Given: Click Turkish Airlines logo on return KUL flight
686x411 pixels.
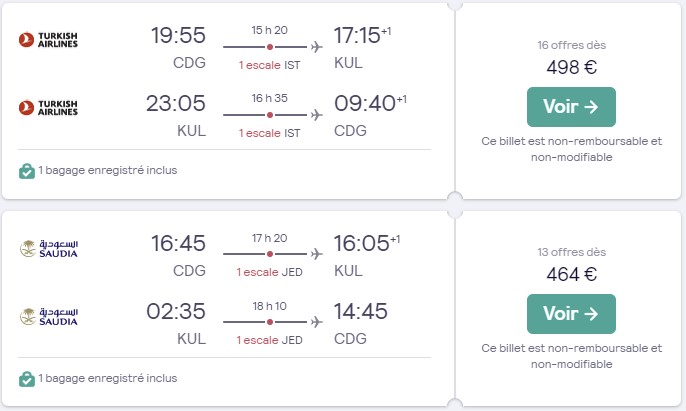Looking at the screenshot, I should coord(48,108).
